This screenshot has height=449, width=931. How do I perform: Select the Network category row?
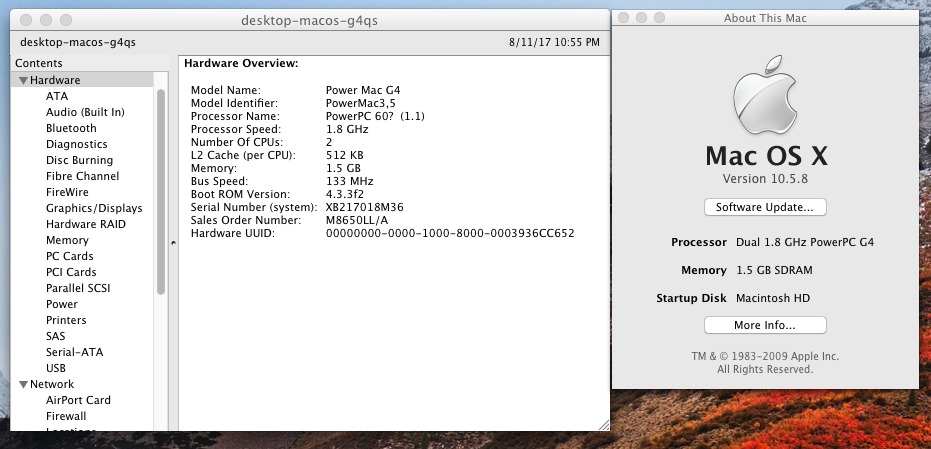[x=82, y=384]
